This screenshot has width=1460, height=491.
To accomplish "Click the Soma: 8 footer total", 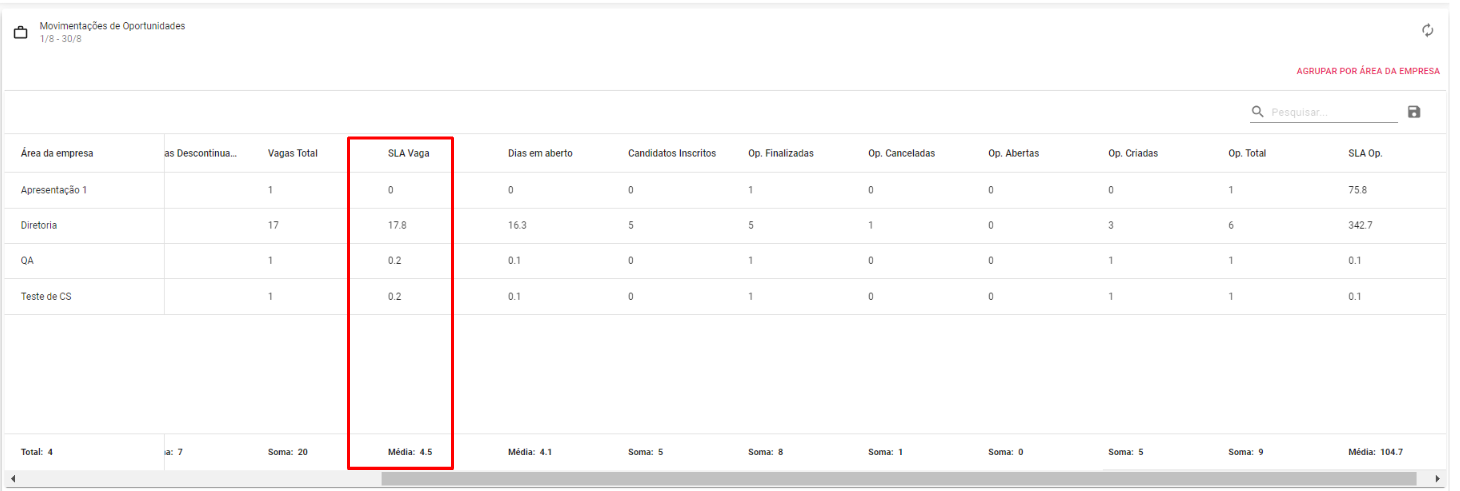I will 766,452.
